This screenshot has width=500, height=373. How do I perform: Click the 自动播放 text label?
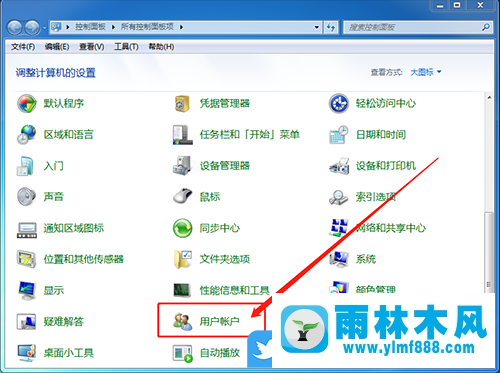click(x=219, y=353)
